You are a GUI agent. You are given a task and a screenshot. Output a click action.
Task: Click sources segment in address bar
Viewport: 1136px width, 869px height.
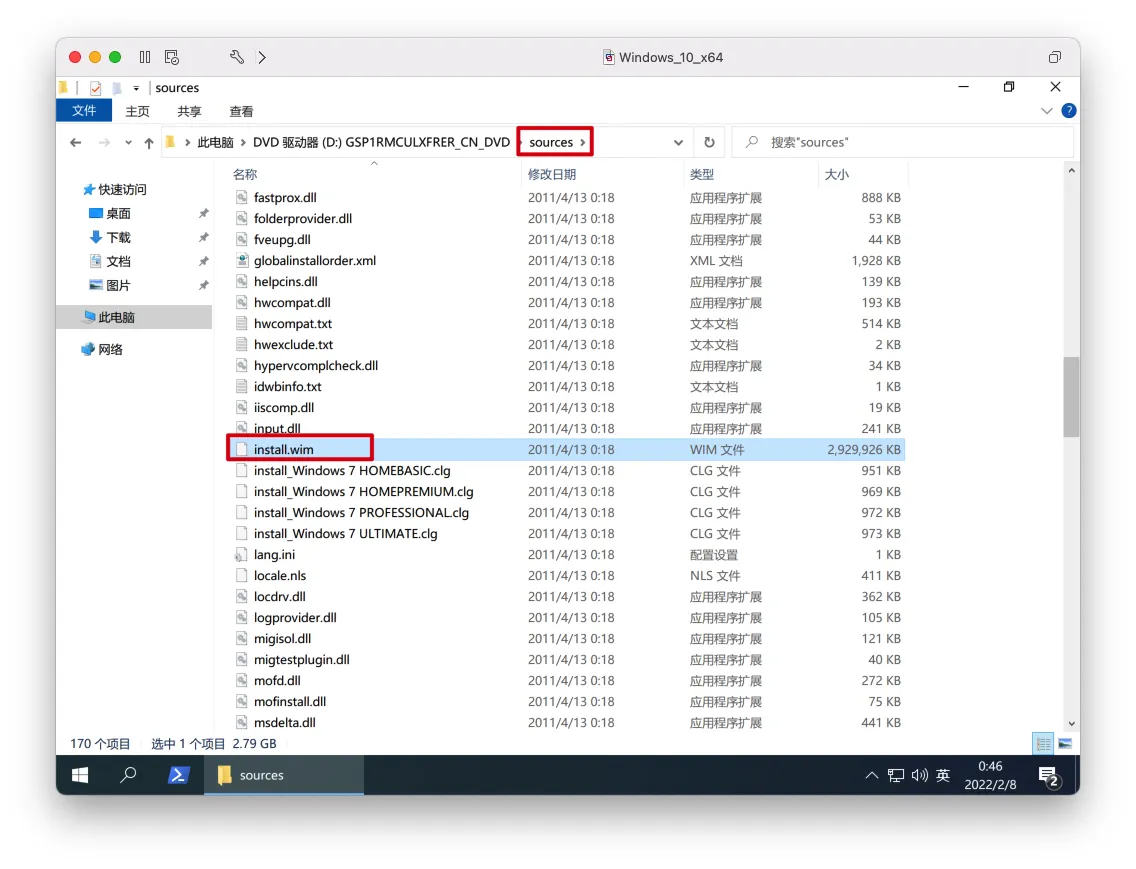click(x=551, y=142)
